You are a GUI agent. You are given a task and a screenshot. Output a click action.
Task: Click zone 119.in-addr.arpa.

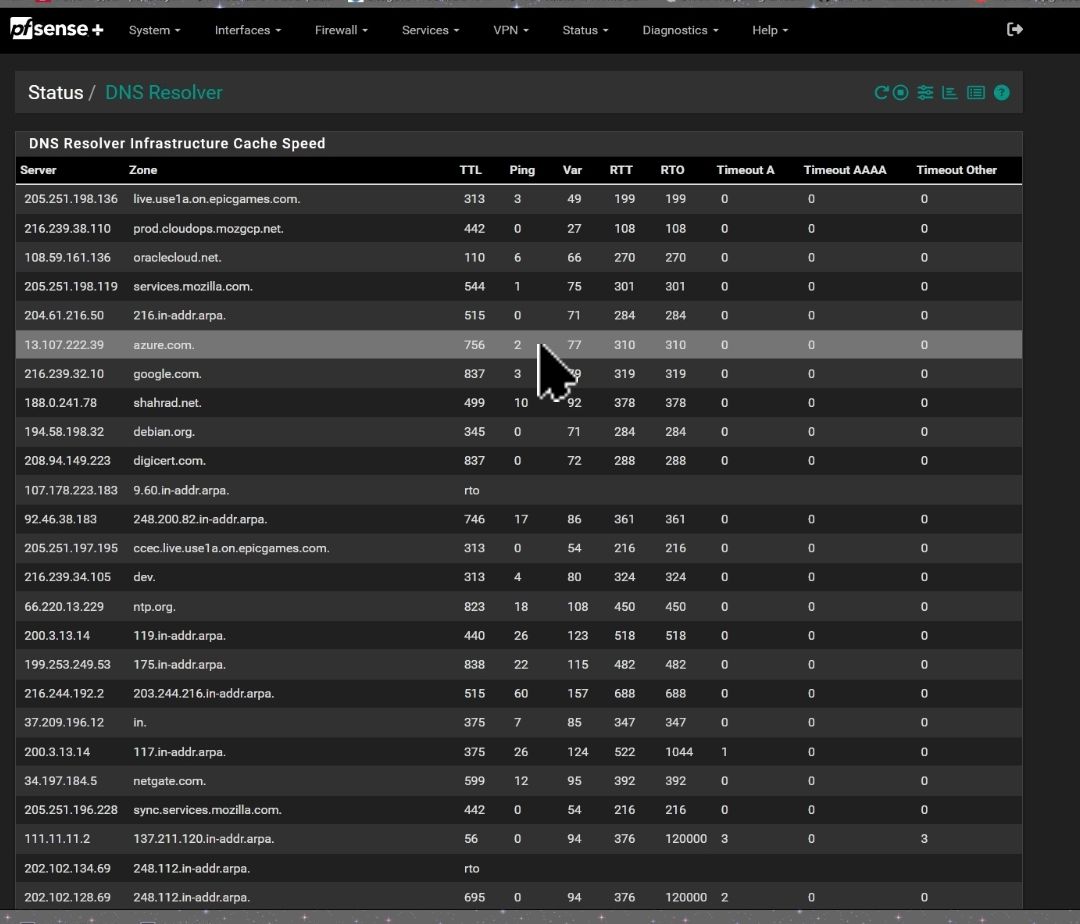click(180, 636)
